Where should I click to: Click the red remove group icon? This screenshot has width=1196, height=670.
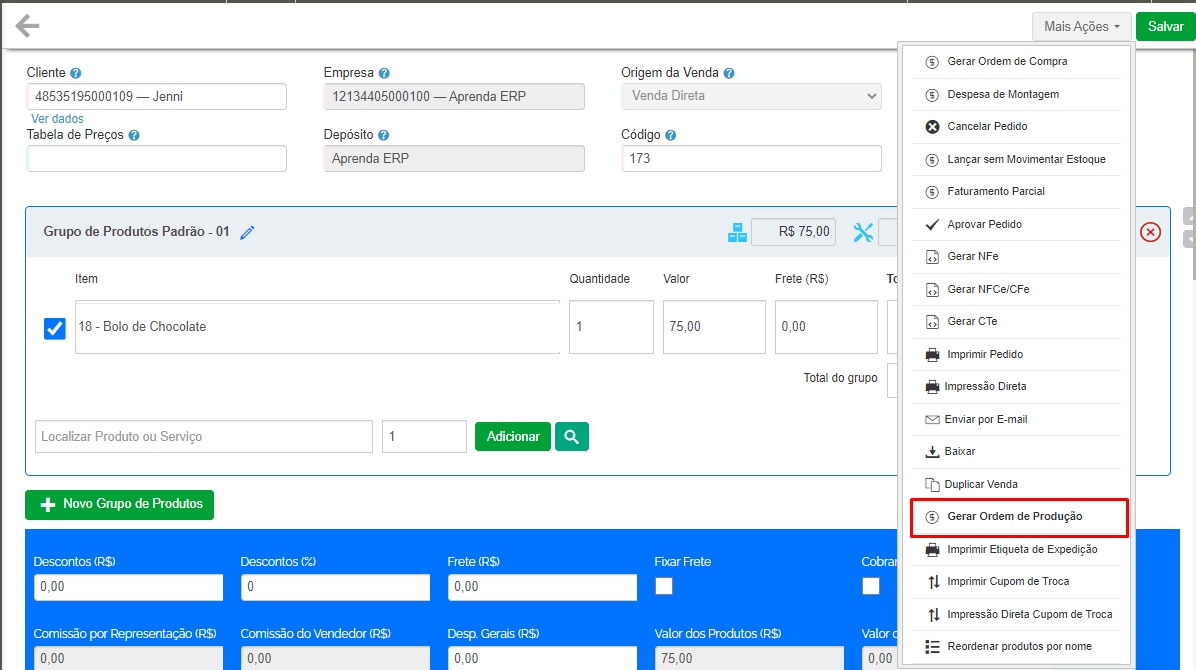tap(1150, 232)
